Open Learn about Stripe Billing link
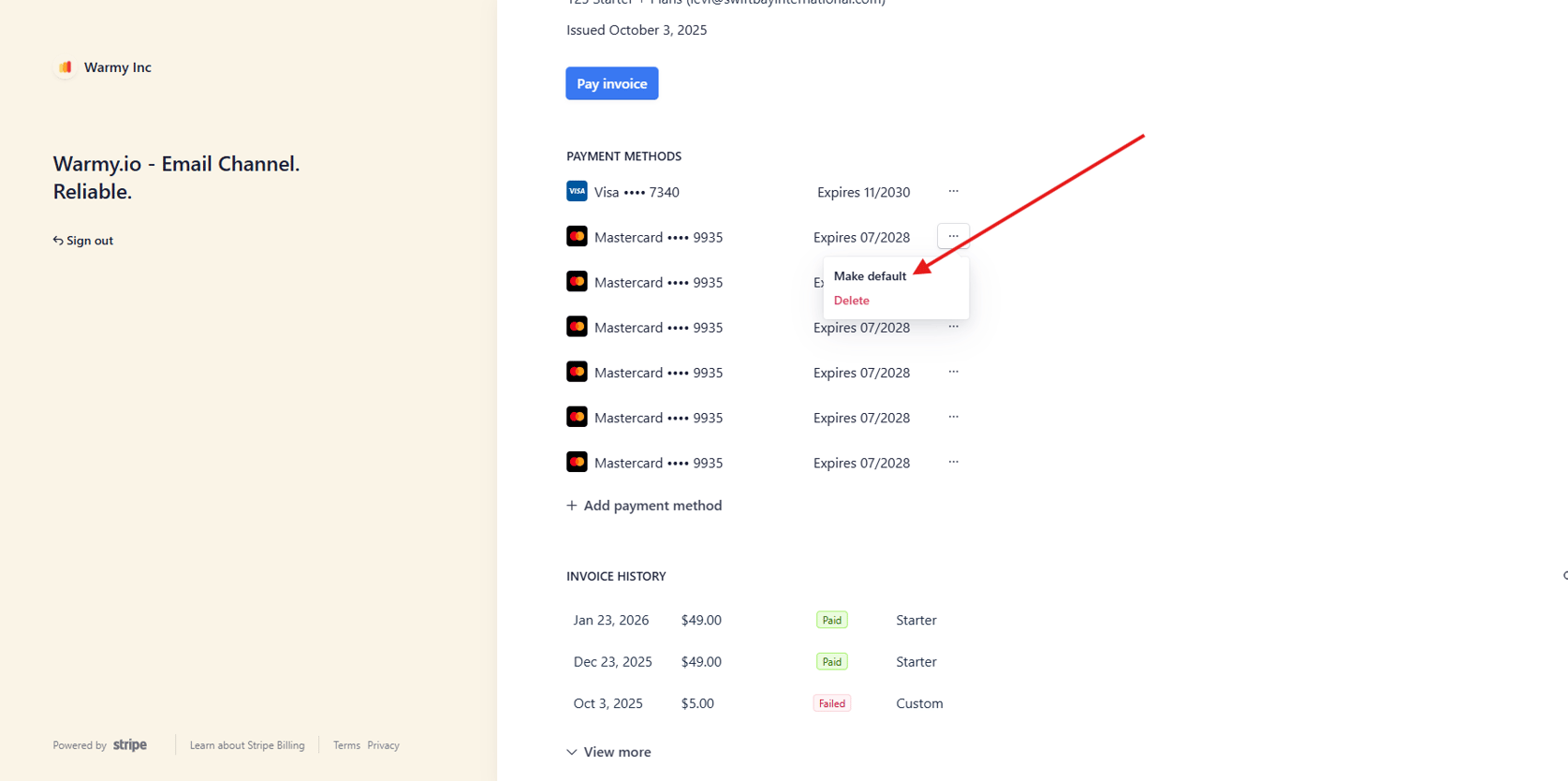The image size is (1568, 781). (x=247, y=745)
